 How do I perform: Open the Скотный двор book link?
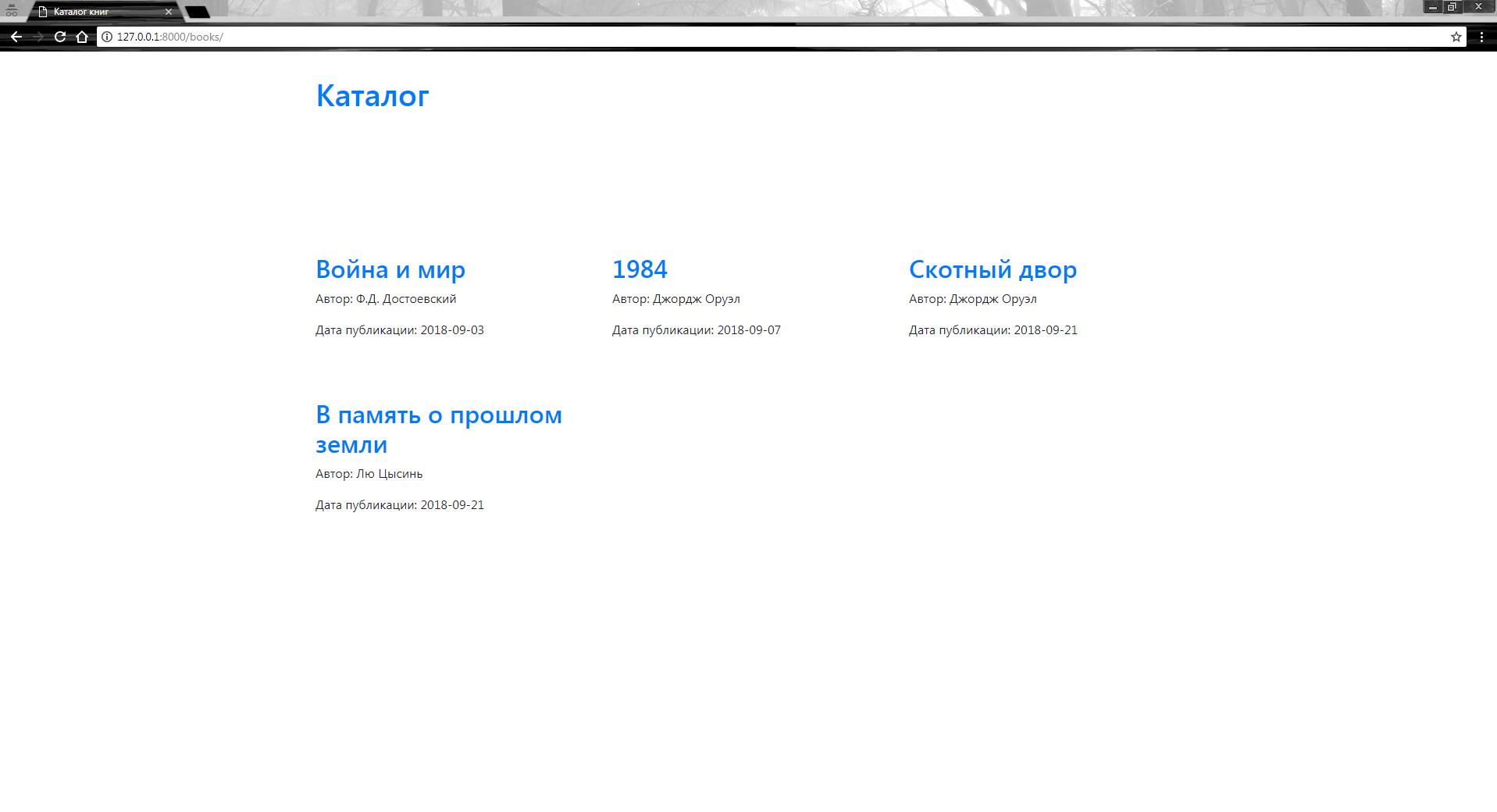pos(993,269)
